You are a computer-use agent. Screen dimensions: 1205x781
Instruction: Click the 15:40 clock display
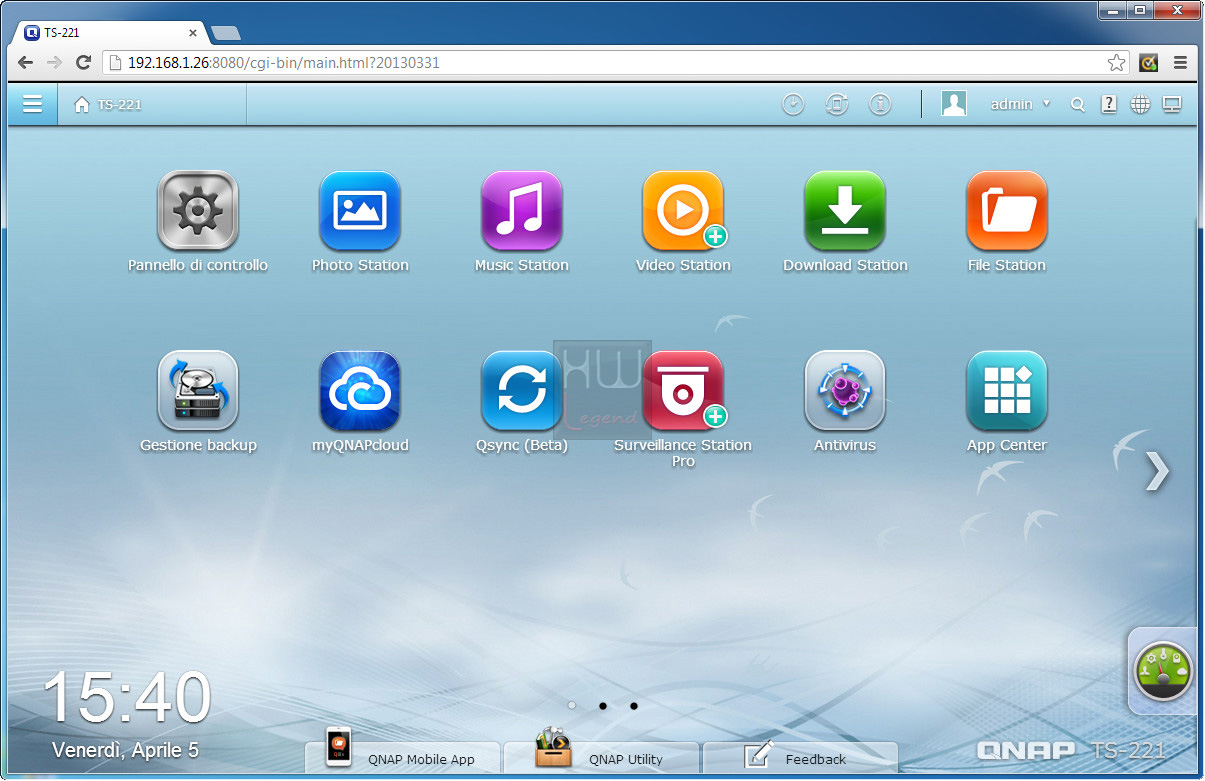[x=127, y=698]
